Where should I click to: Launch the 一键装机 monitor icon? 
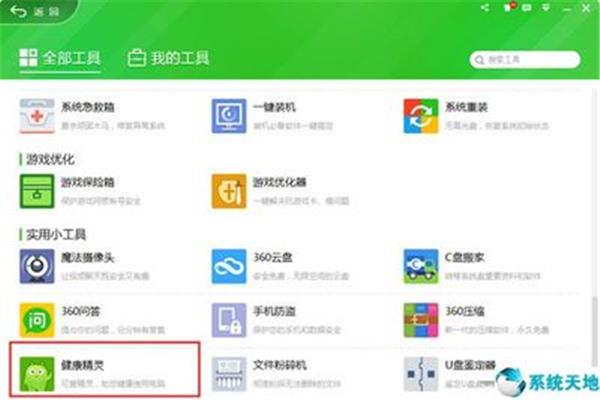click(229, 116)
